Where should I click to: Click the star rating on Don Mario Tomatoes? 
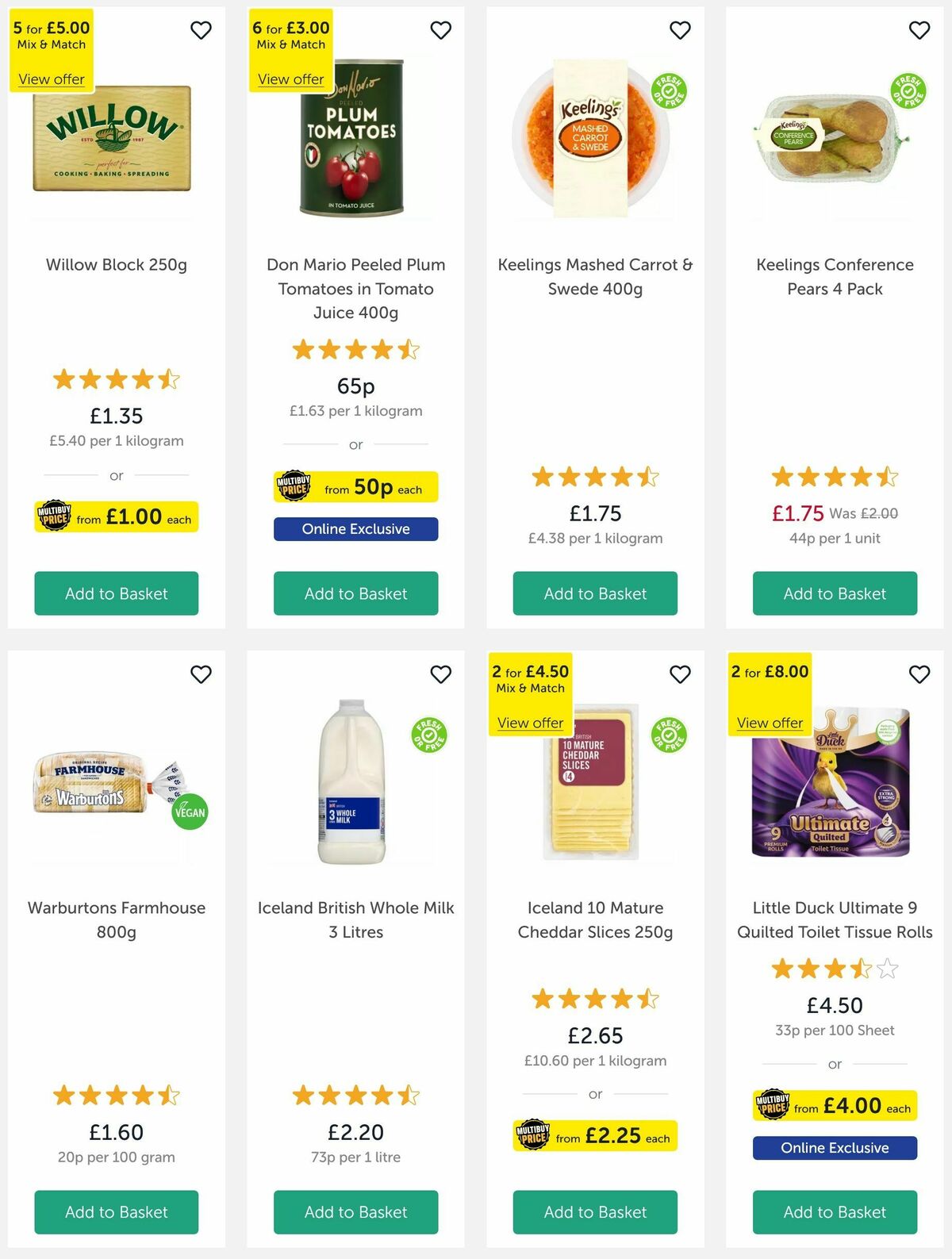pos(355,348)
